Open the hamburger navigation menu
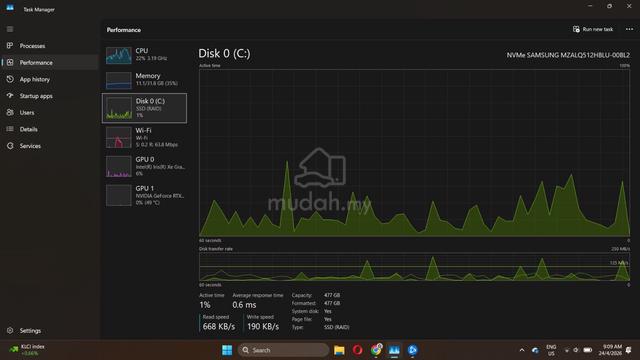 coord(10,29)
